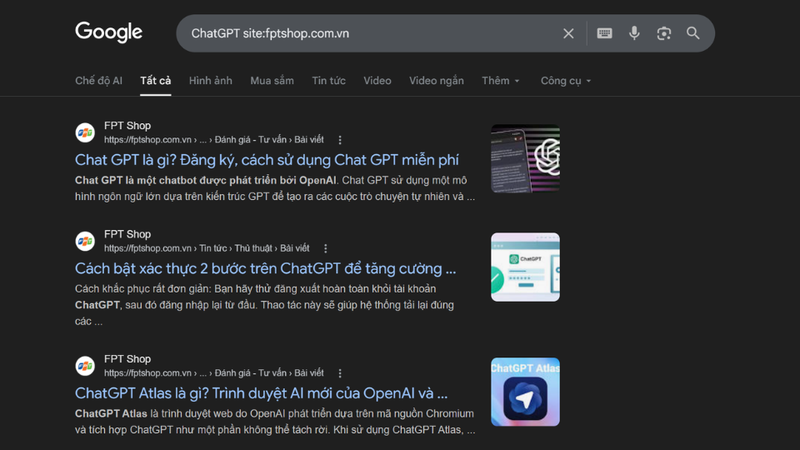Switch to the Hình ảnh tab
This screenshot has width=800, height=450.
tap(210, 81)
